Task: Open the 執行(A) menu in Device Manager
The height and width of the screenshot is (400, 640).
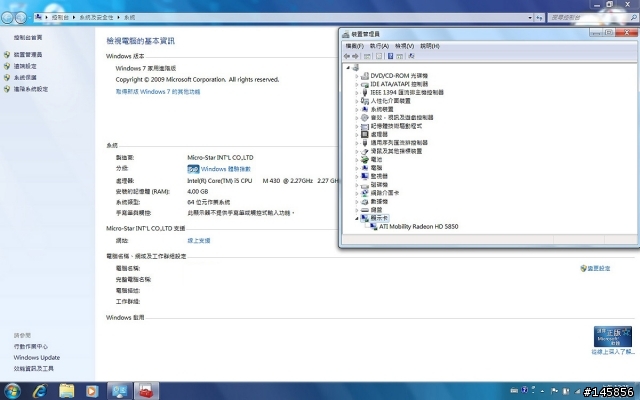Action: click(379, 46)
